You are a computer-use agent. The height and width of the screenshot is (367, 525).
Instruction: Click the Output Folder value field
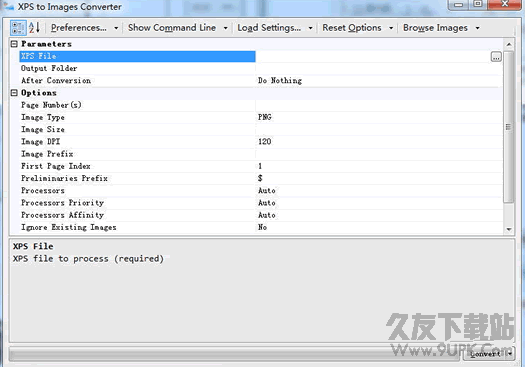379,69
